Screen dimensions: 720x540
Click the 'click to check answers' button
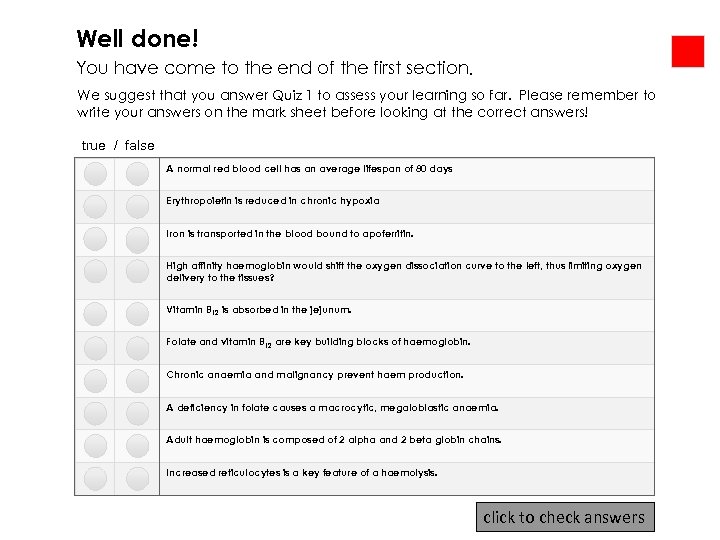(564, 517)
